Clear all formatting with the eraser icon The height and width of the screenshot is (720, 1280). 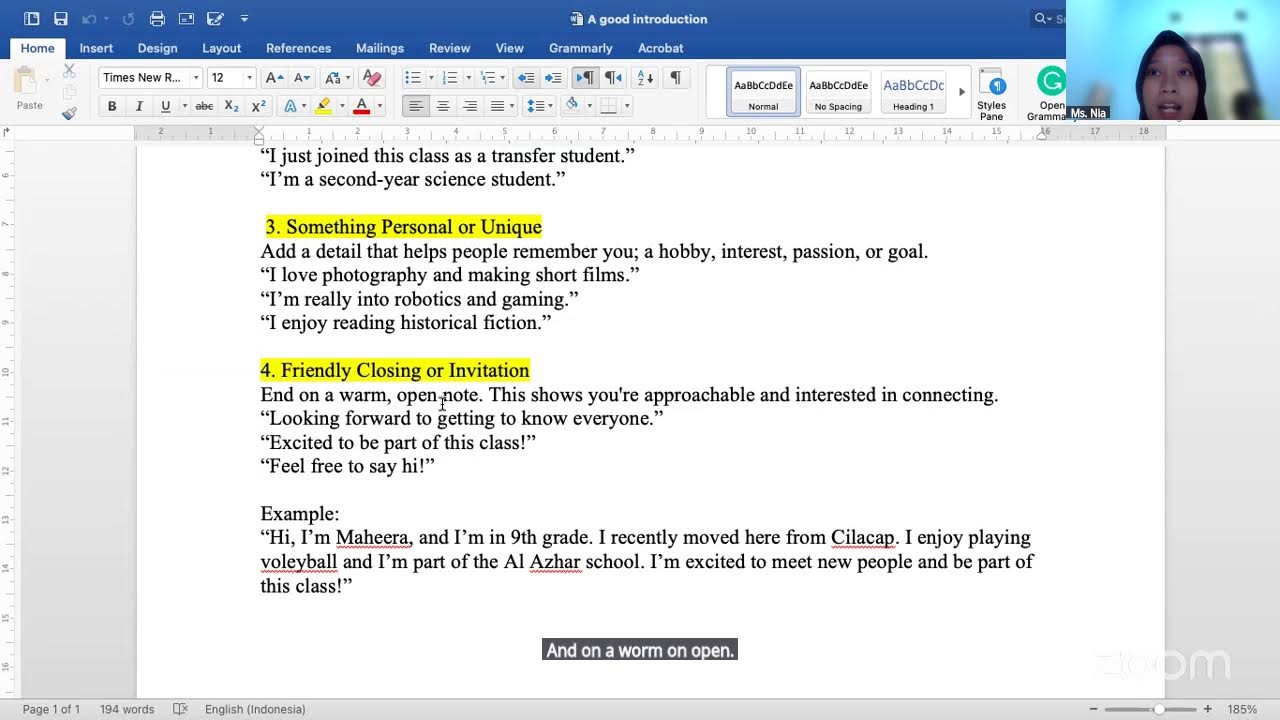[372, 77]
